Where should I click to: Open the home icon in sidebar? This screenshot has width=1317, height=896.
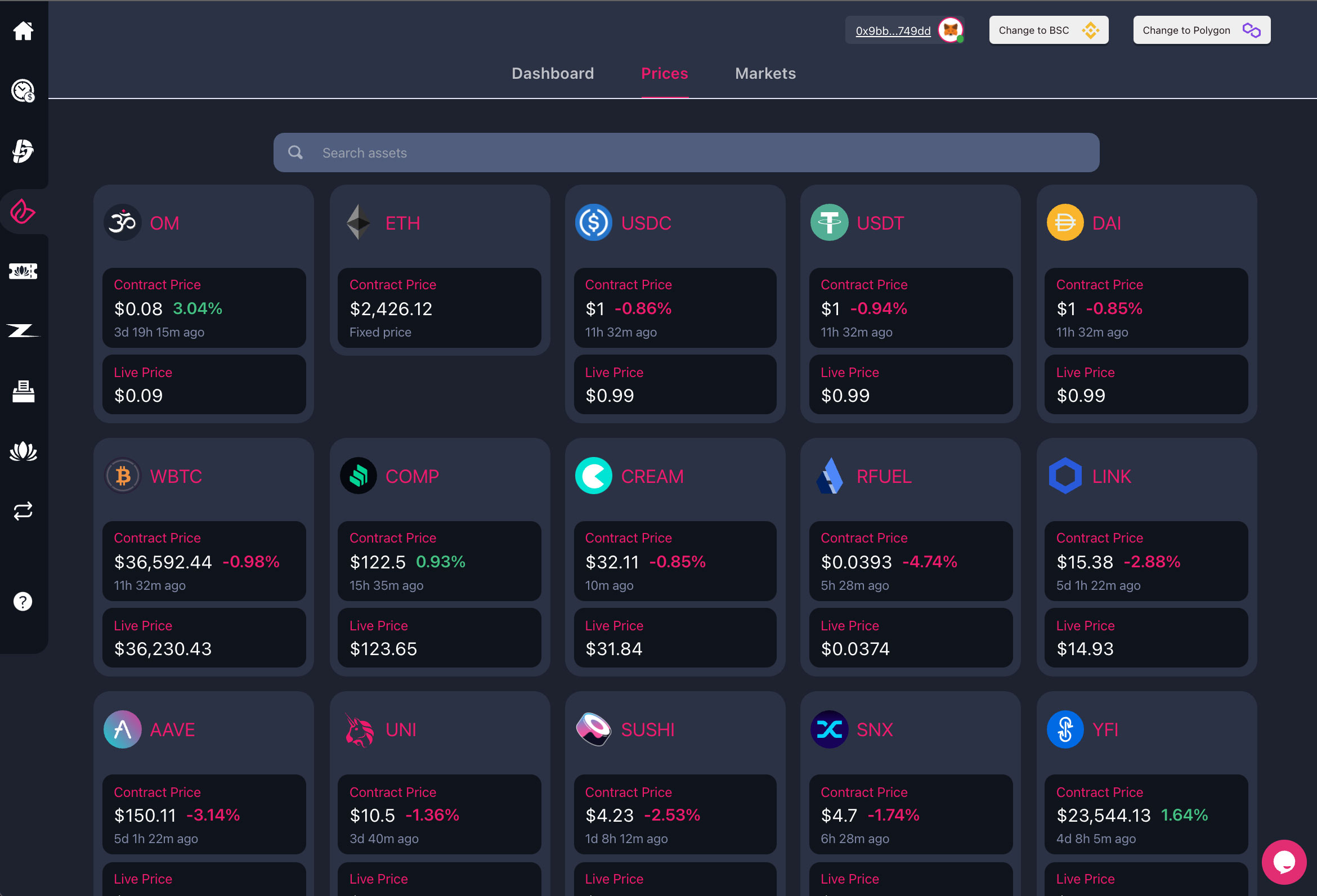tap(23, 30)
